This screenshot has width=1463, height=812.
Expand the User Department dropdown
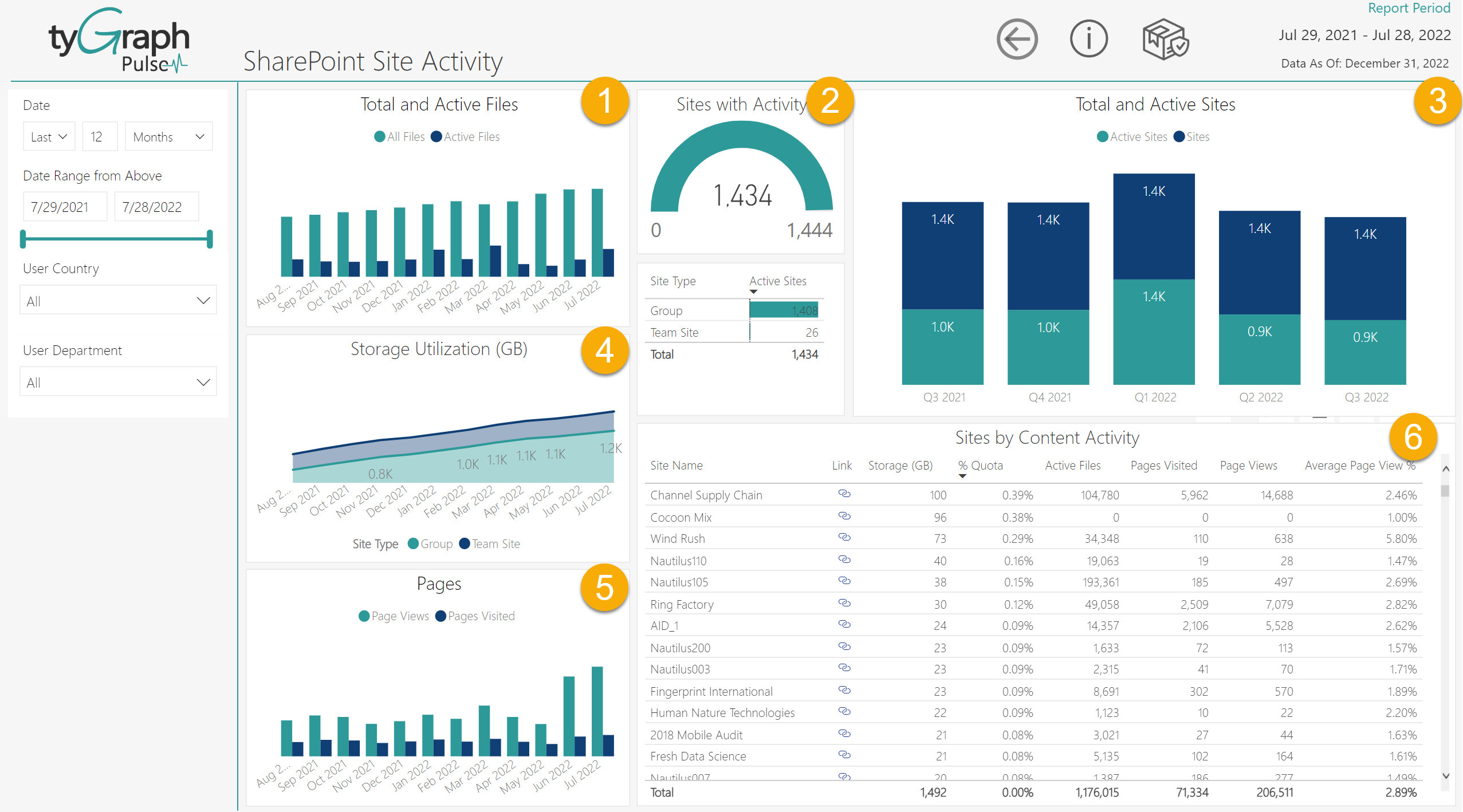(x=118, y=382)
